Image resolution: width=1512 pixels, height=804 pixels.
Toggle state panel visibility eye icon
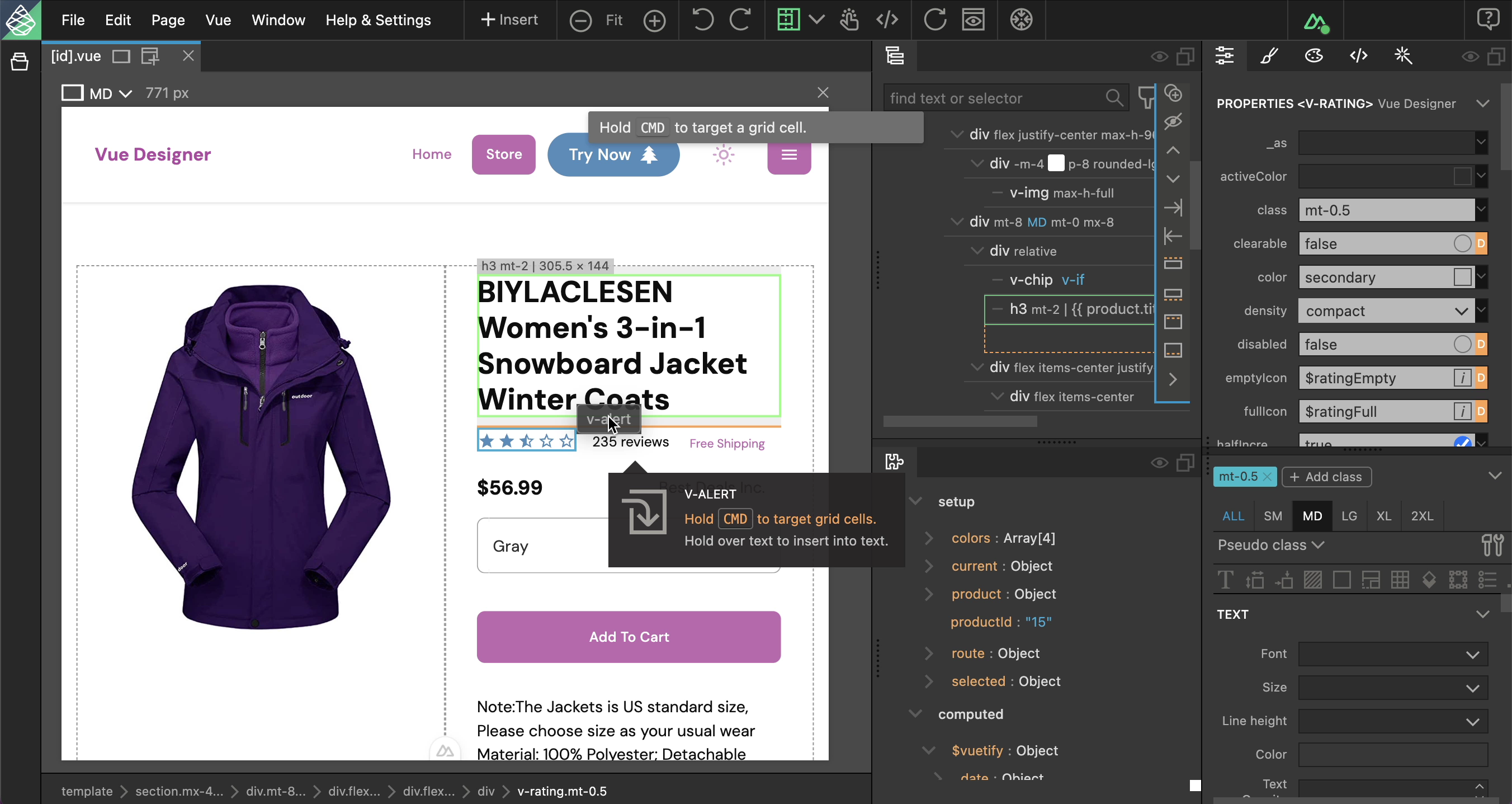click(x=1159, y=463)
